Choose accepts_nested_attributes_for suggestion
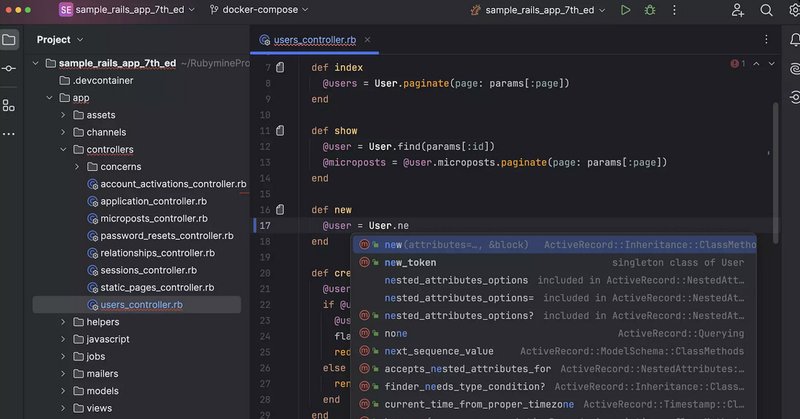800x419 pixels. (555, 369)
